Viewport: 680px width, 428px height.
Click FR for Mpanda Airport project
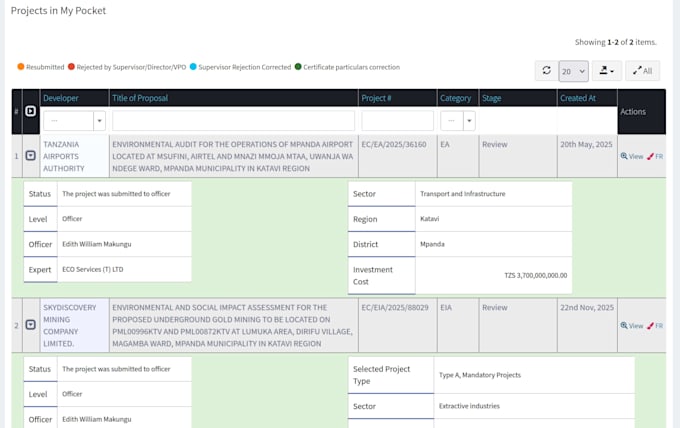pos(655,156)
